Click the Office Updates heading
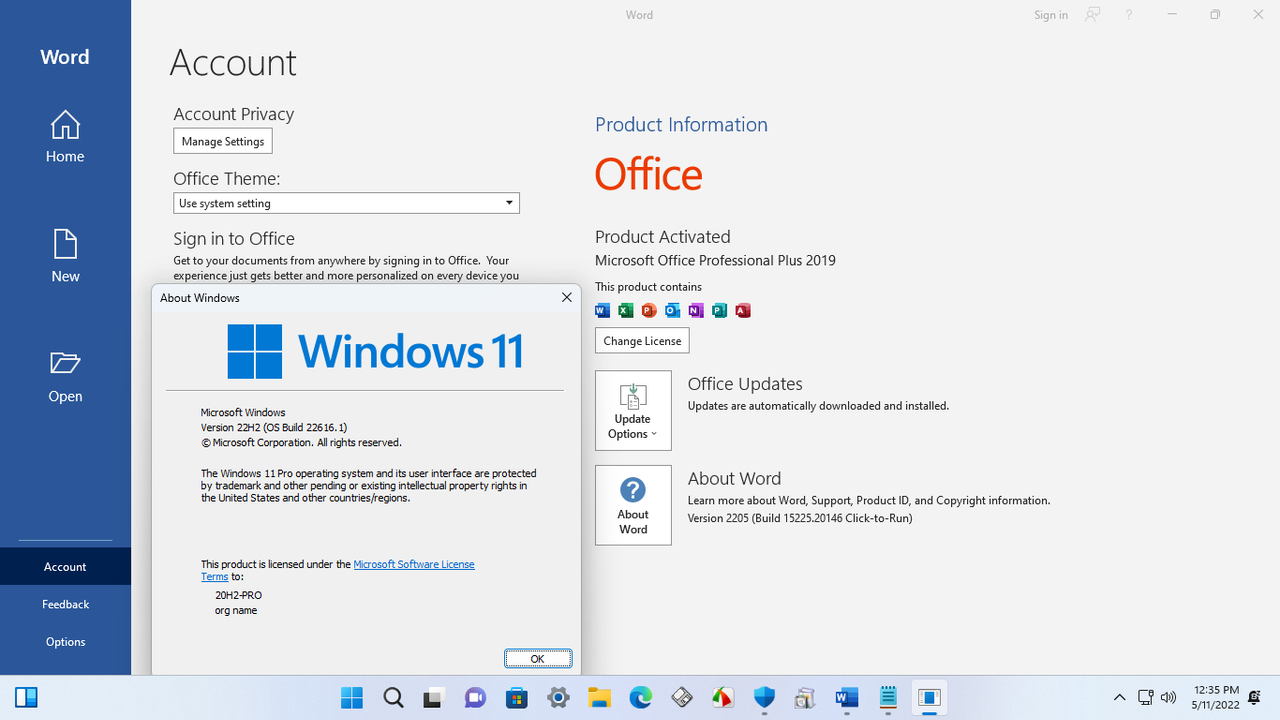Image resolution: width=1280 pixels, height=720 pixels. click(745, 384)
